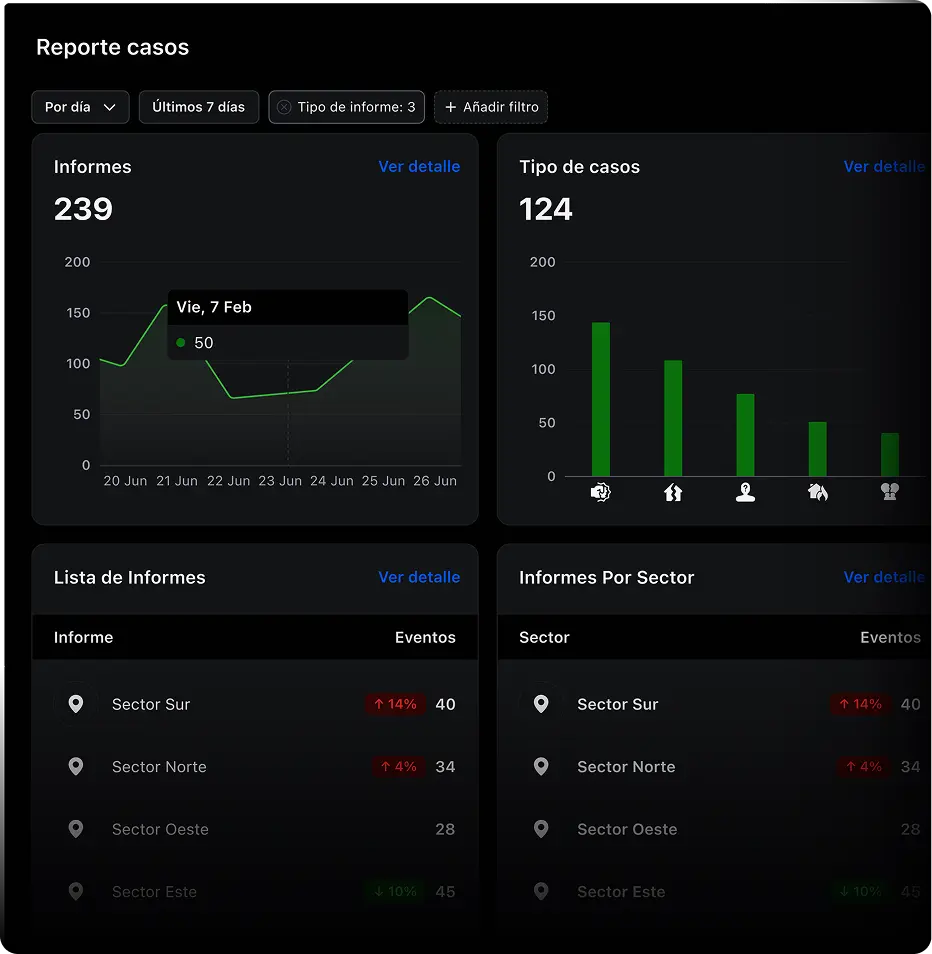Click the house fire icon under the chart
This screenshot has width=932, height=954.
point(817,492)
